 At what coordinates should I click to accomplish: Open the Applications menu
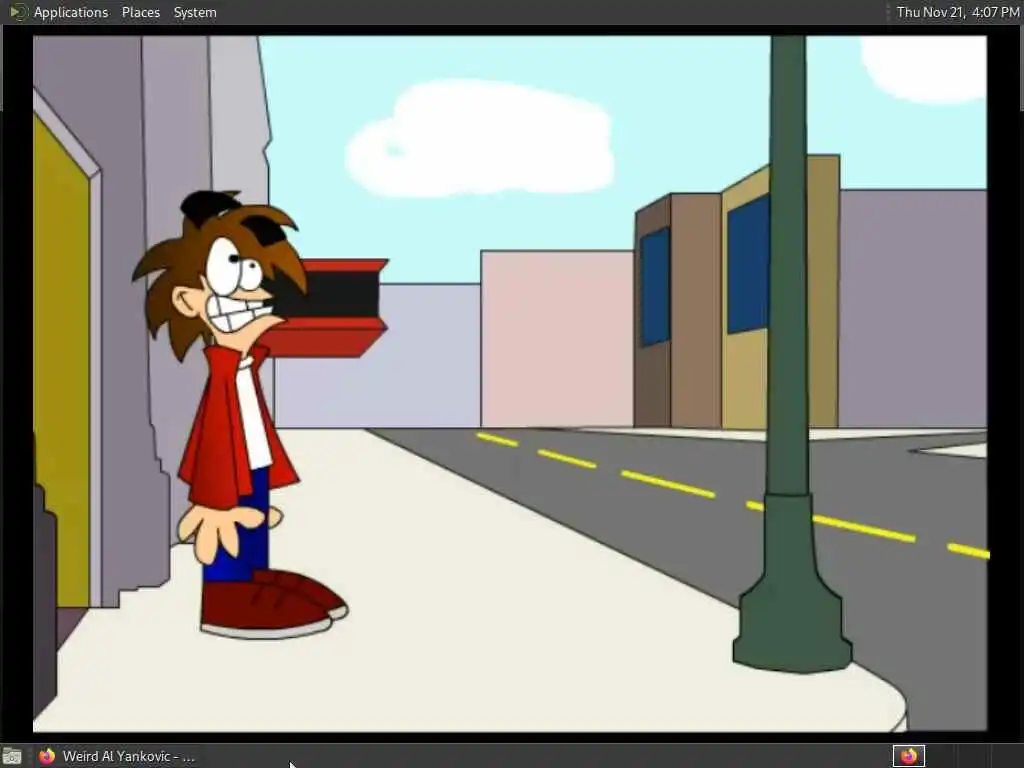(71, 12)
